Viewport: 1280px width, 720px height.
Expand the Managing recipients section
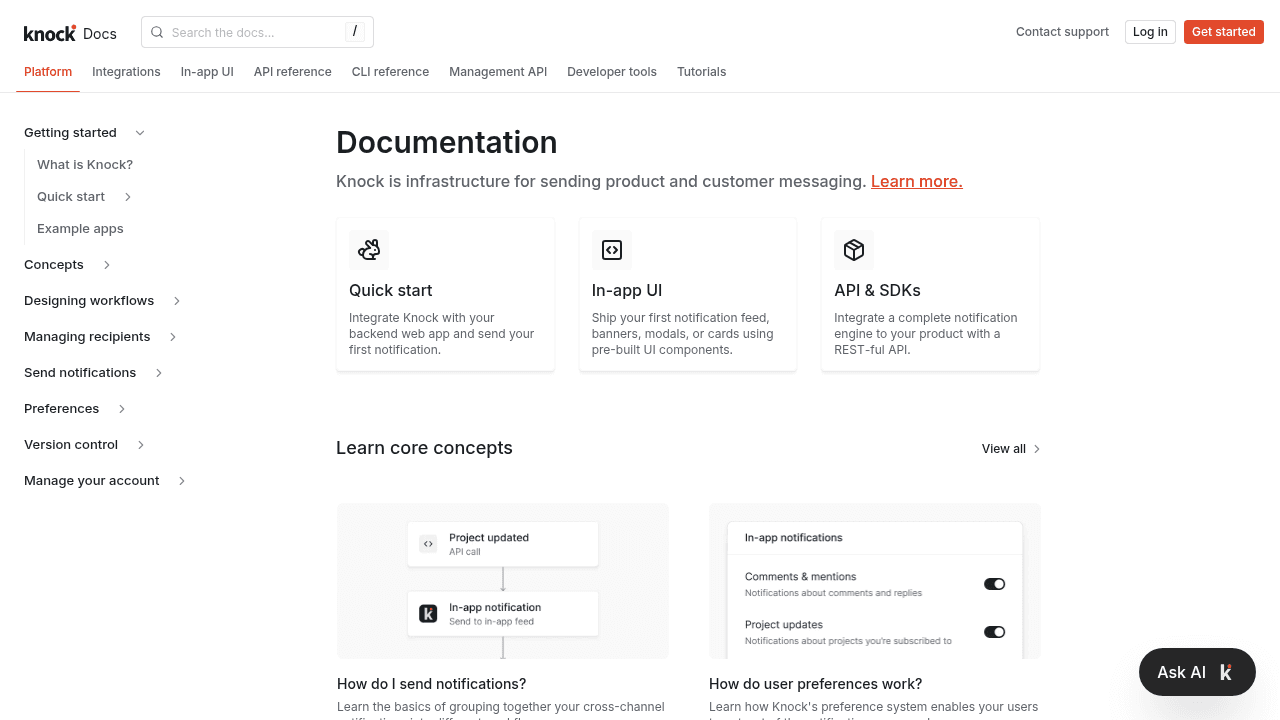pos(173,337)
